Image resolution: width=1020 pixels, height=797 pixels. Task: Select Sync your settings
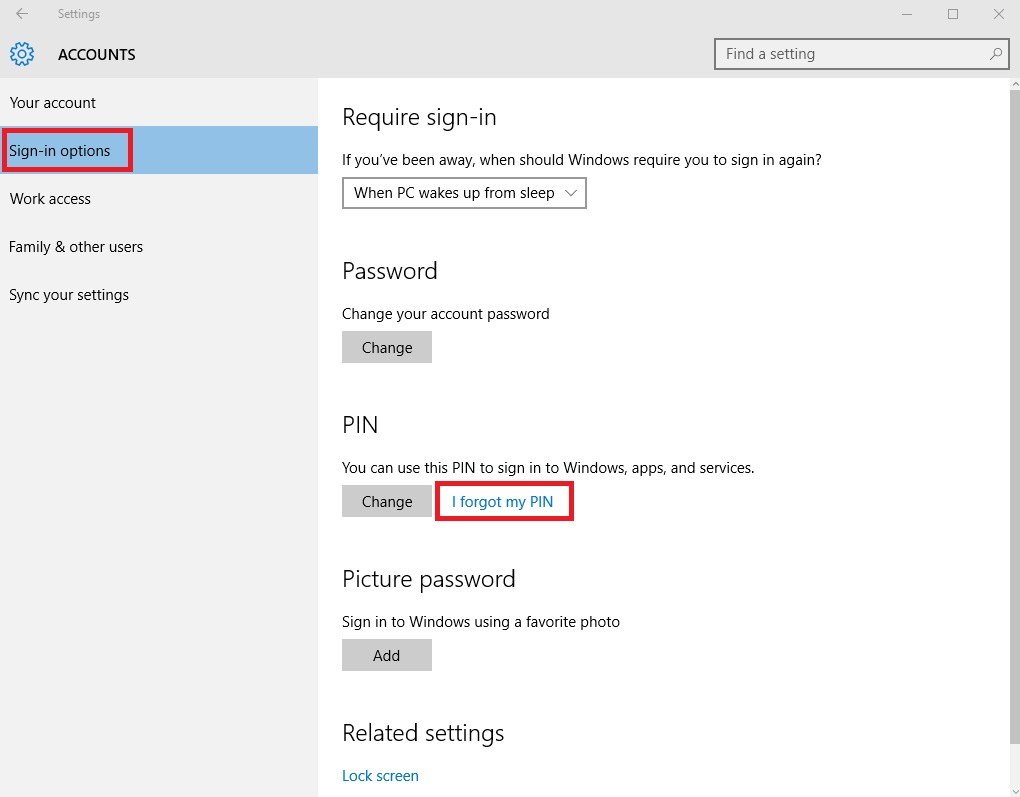click(69, 295)
